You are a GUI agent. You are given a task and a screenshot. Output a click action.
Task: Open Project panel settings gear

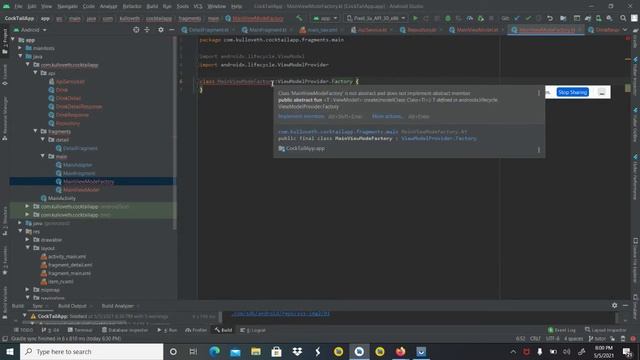(x=161, y=30)
